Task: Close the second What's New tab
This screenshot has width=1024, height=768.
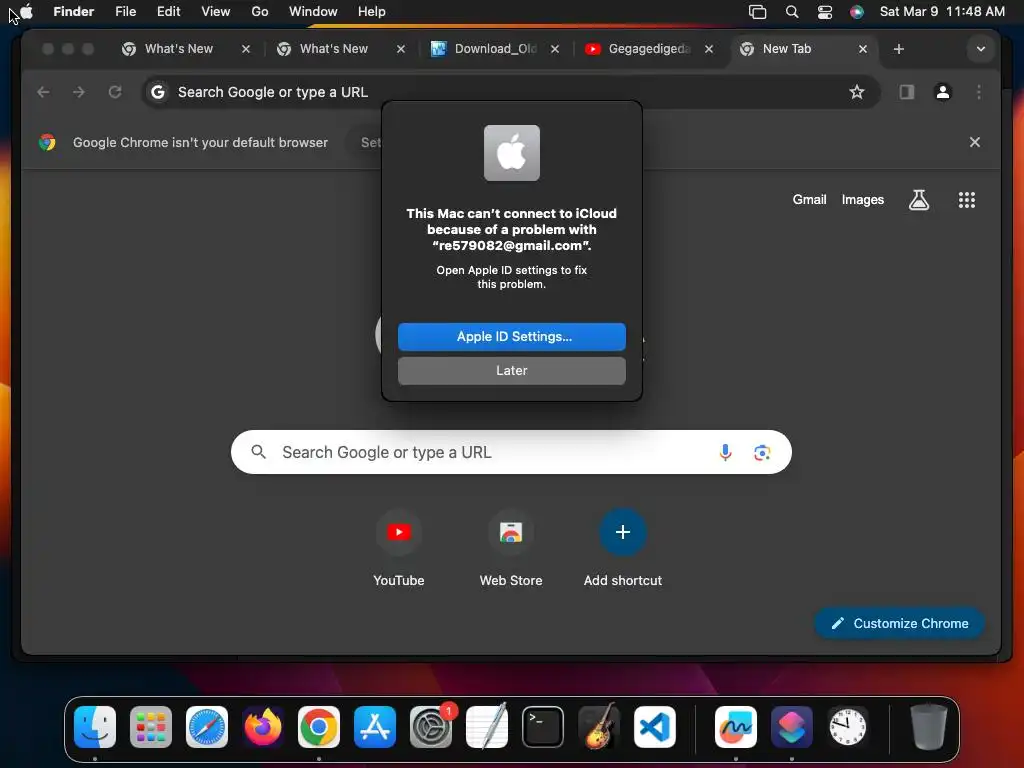Action: (401, 49)
